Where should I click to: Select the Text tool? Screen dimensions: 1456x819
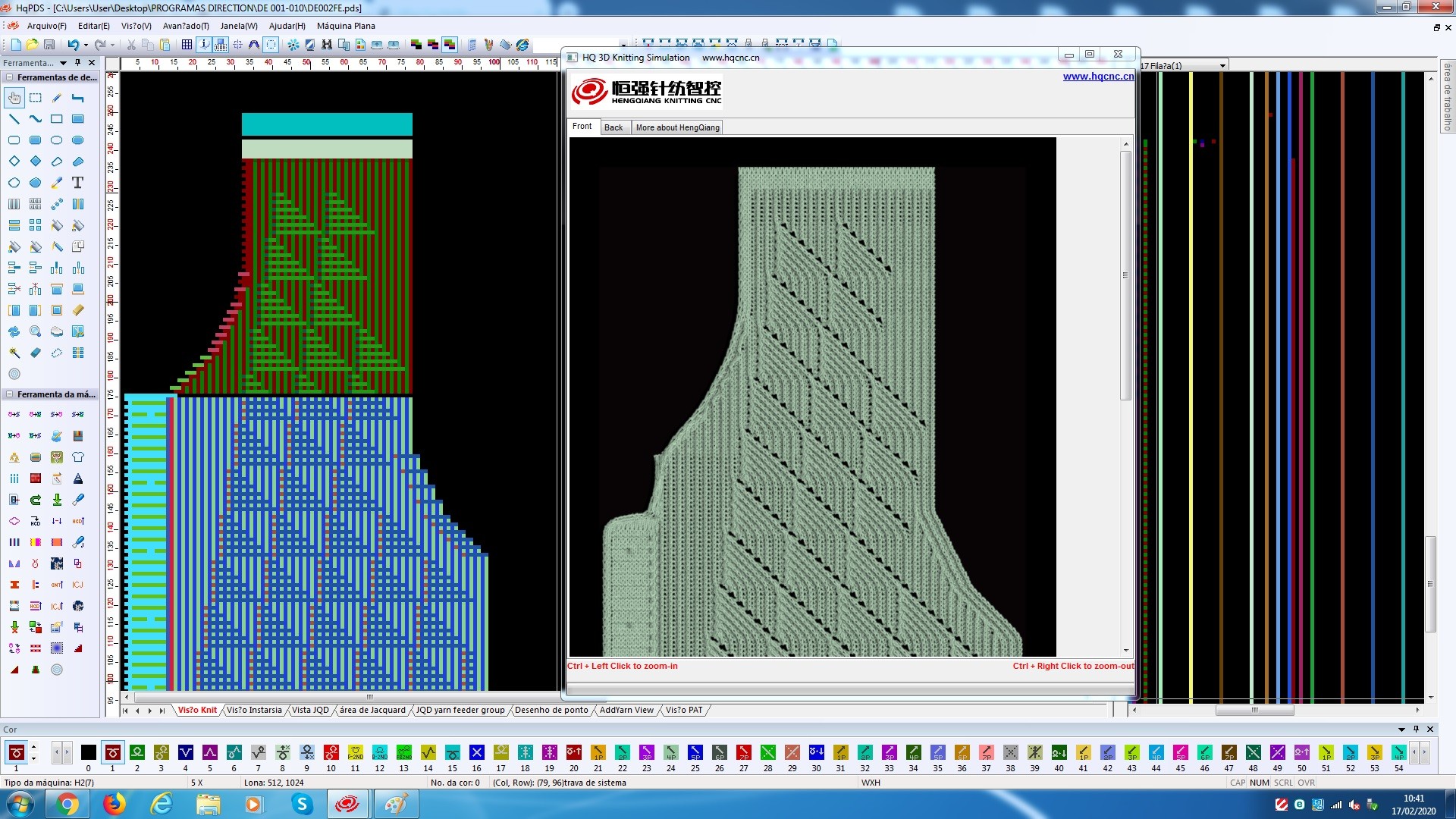point(77,183)
